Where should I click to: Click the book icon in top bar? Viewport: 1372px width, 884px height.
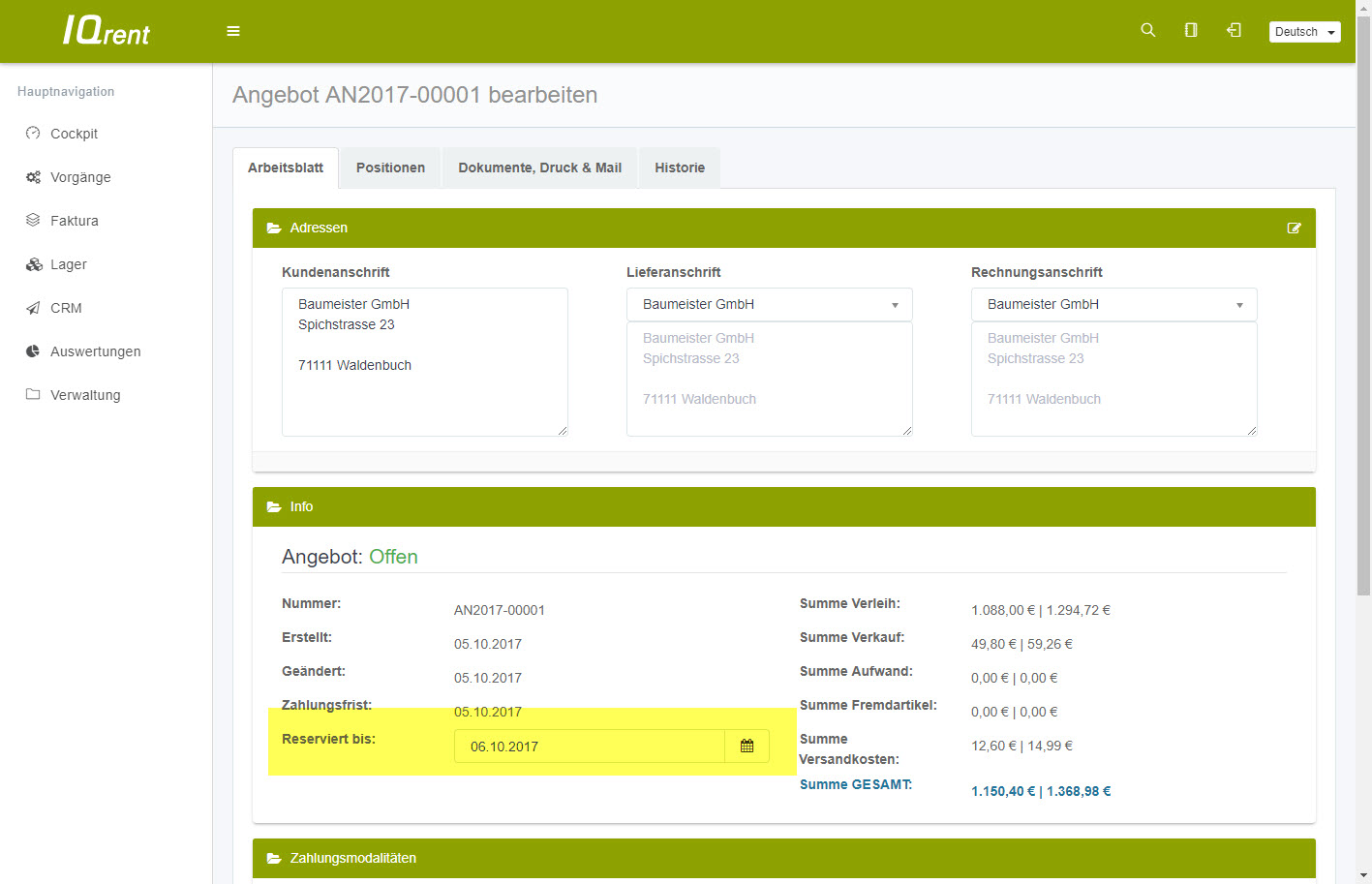coord(1191,30)
